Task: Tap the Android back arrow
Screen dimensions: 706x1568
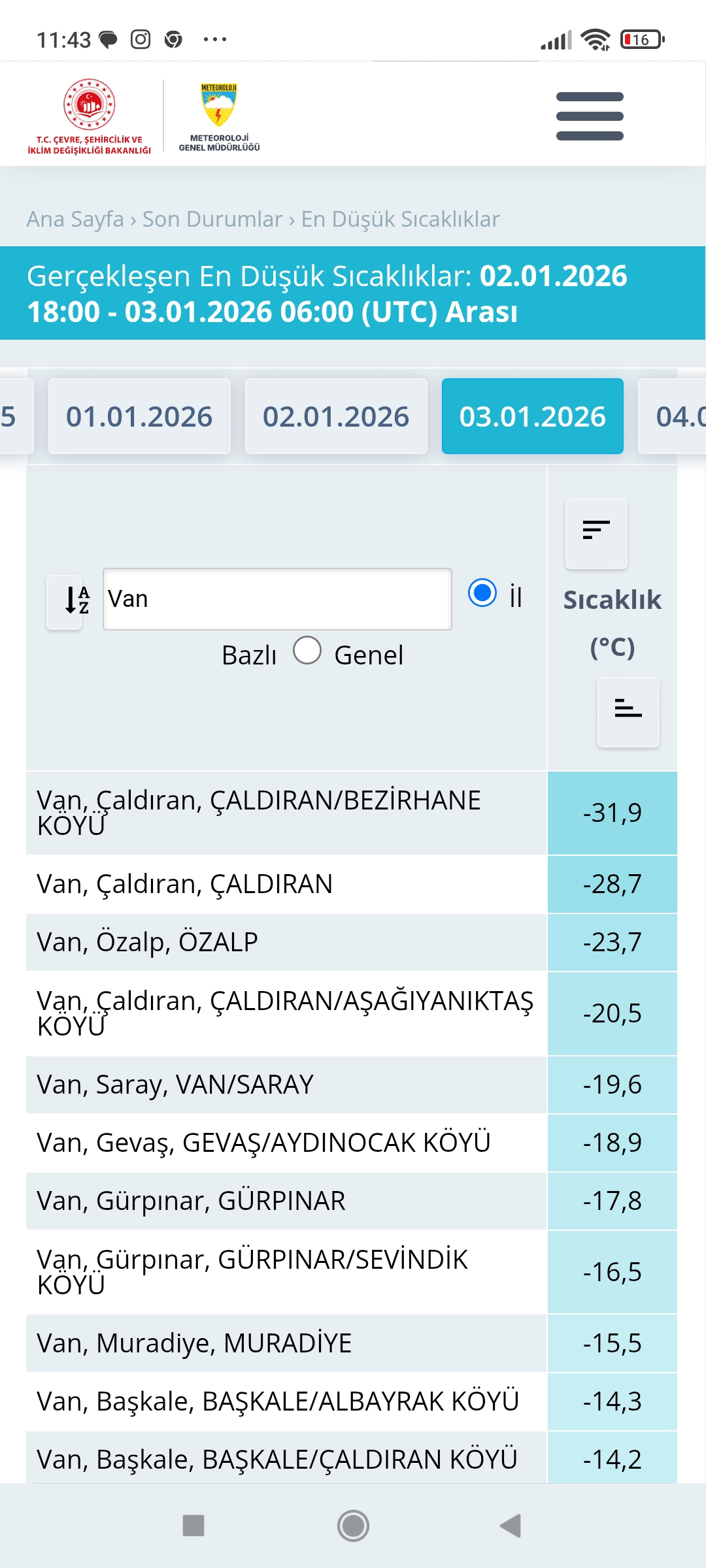Action: coord(510,1526)
